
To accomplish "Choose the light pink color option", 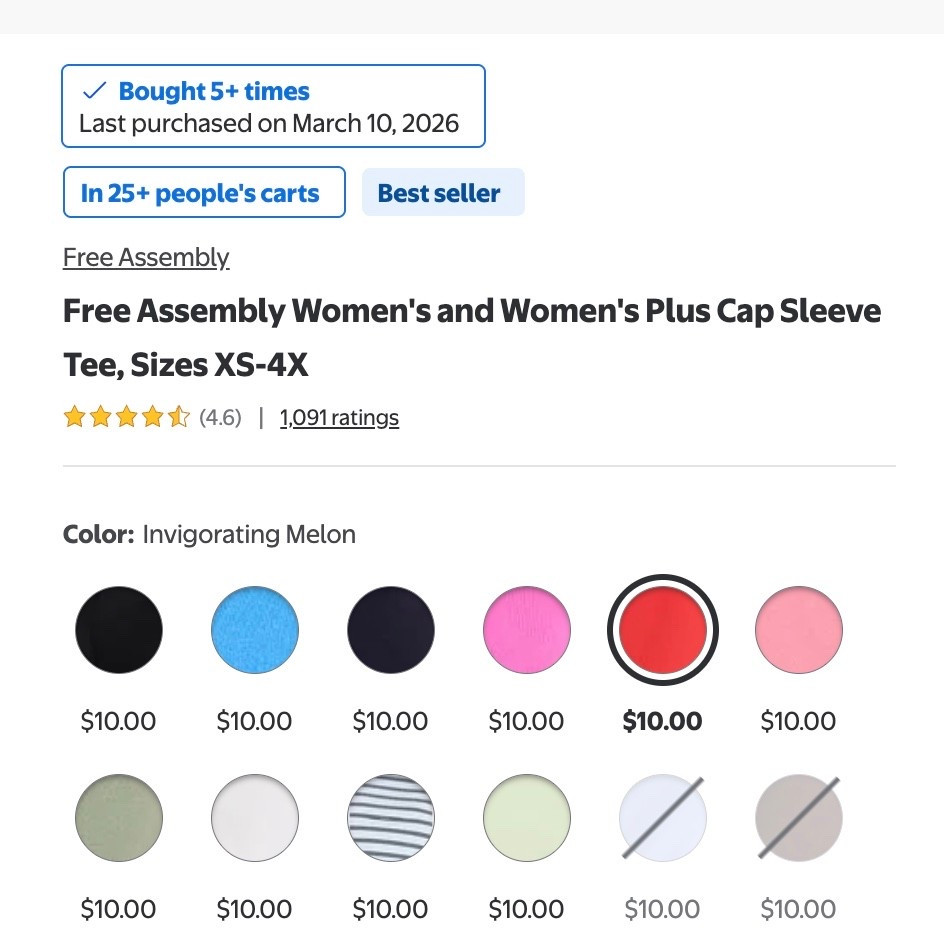I will coord(798,629).
